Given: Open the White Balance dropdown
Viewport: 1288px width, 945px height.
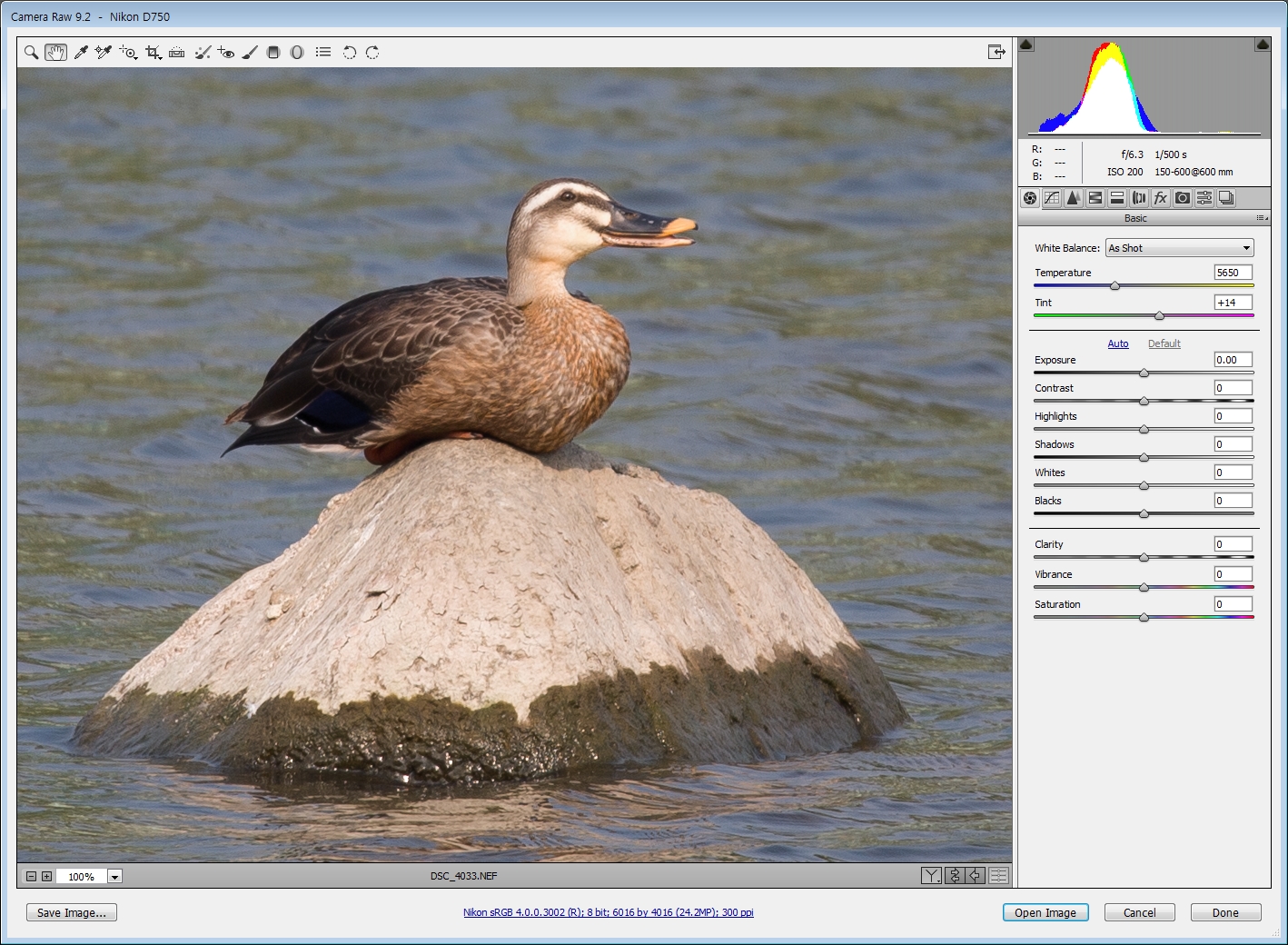Looking at the screenshot, I should [x=1179, y=248].
